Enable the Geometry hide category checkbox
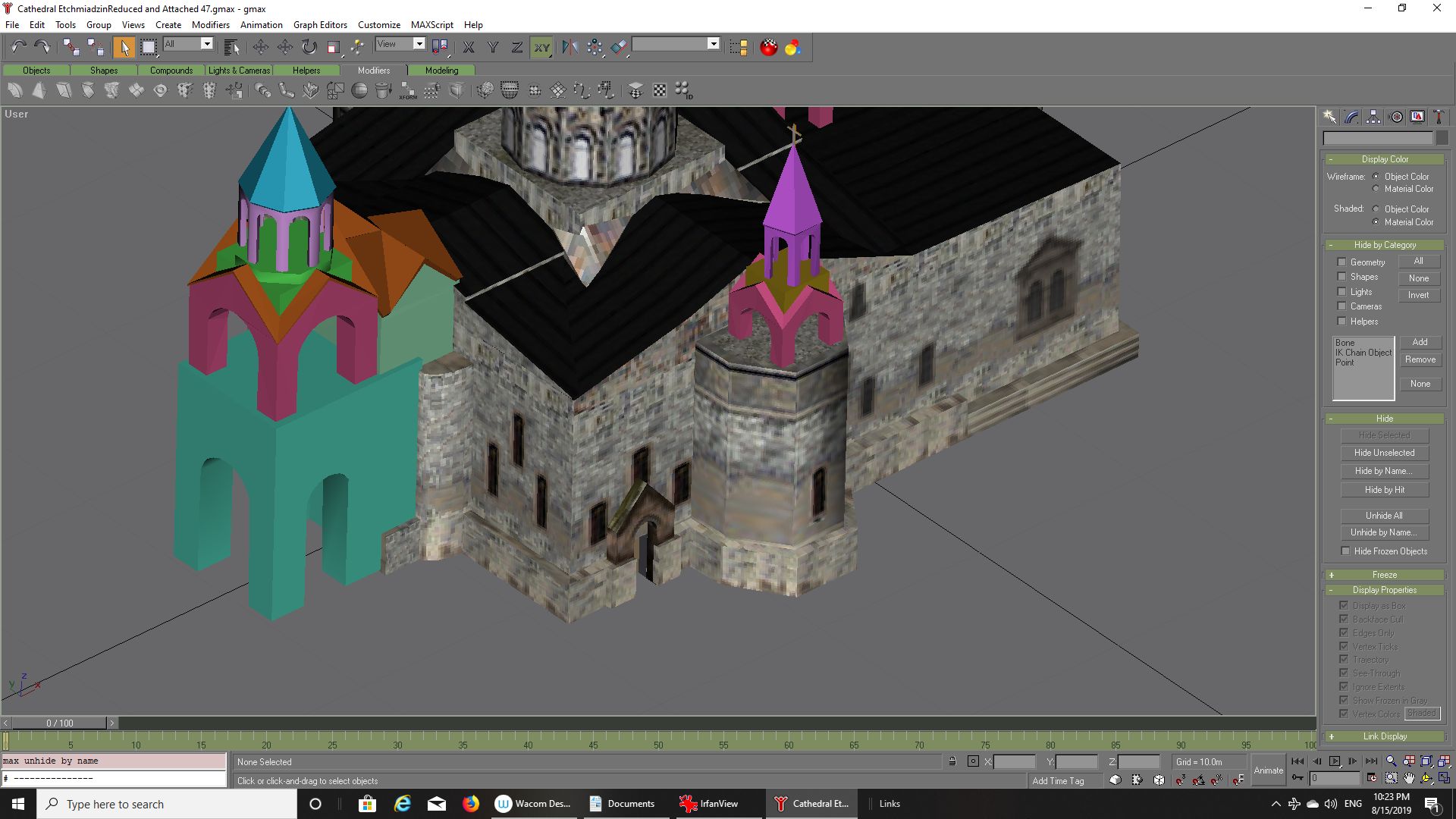This screenshot has height=819, width=1456. coord(1341,262)
